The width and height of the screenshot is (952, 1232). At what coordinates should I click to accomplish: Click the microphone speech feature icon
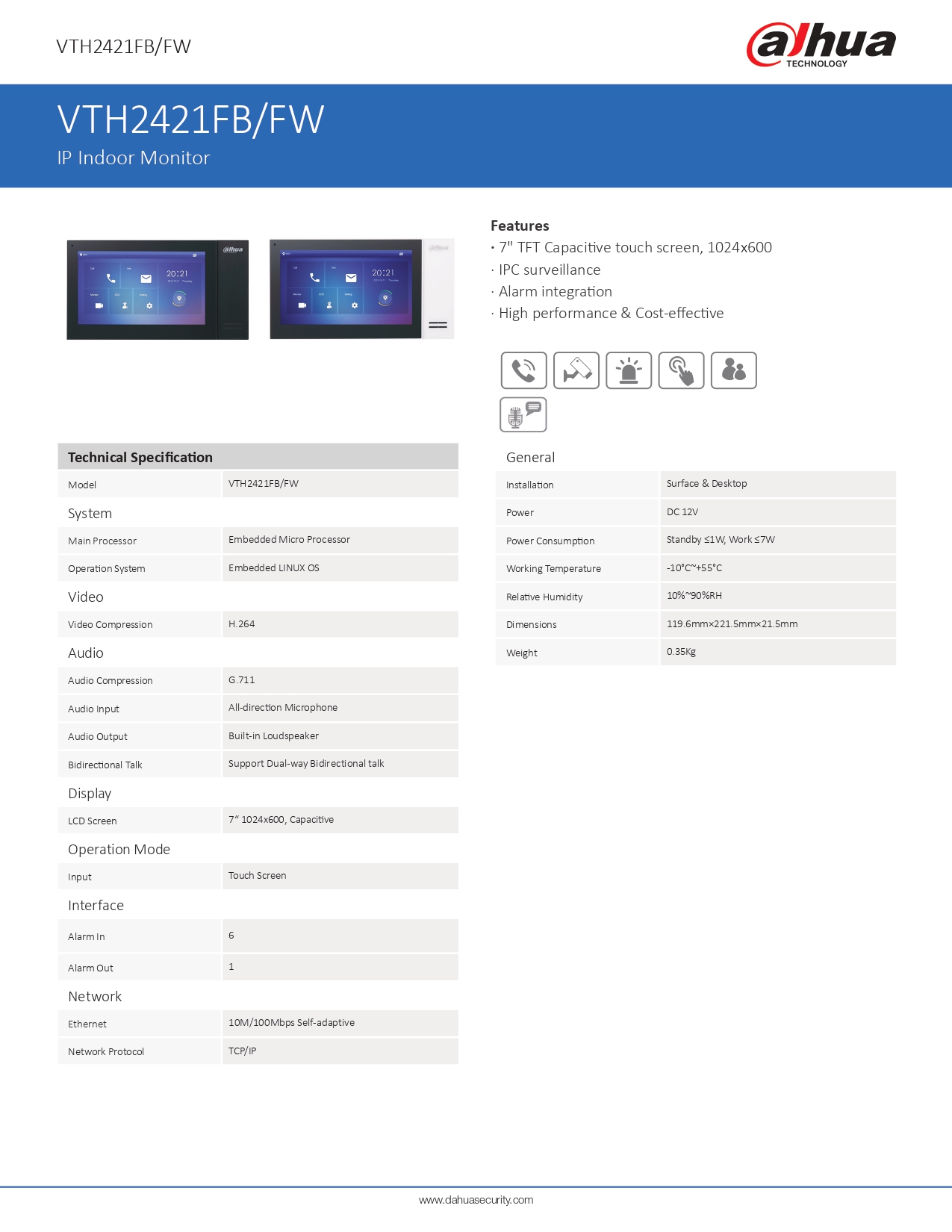(523, 414)
